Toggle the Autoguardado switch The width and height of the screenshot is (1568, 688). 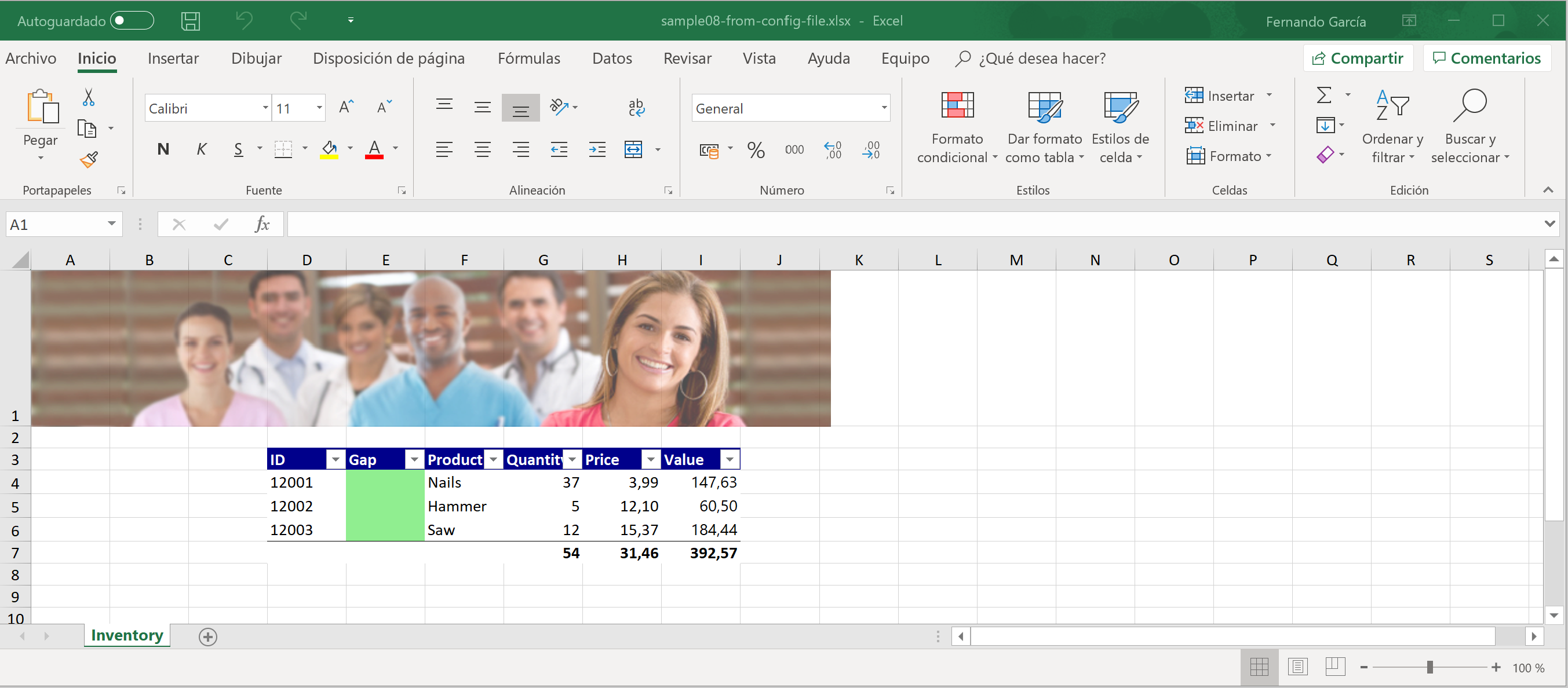(132, 21)
